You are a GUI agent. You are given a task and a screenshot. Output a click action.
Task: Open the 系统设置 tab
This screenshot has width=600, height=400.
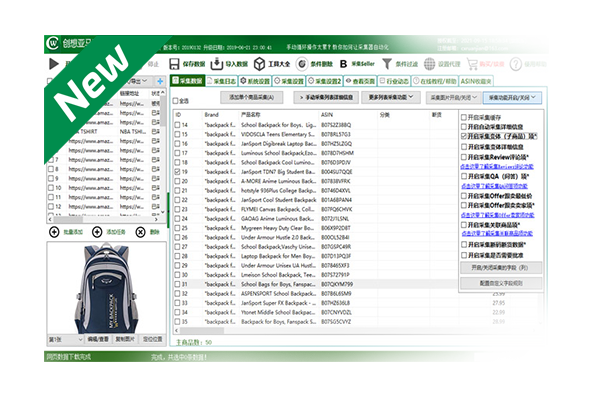255,81
